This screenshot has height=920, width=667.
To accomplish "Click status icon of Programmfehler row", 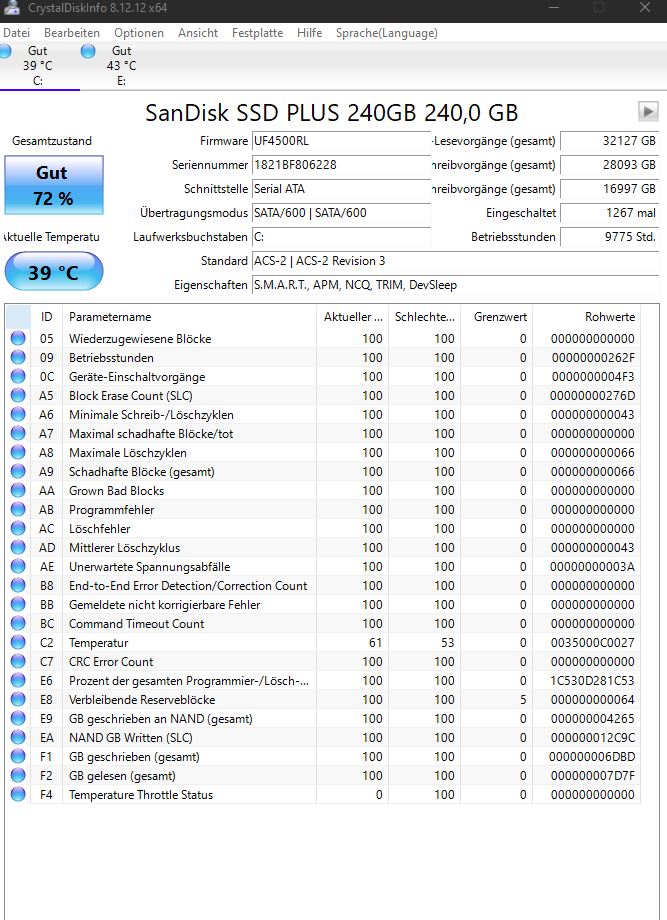I will point(18,509).
